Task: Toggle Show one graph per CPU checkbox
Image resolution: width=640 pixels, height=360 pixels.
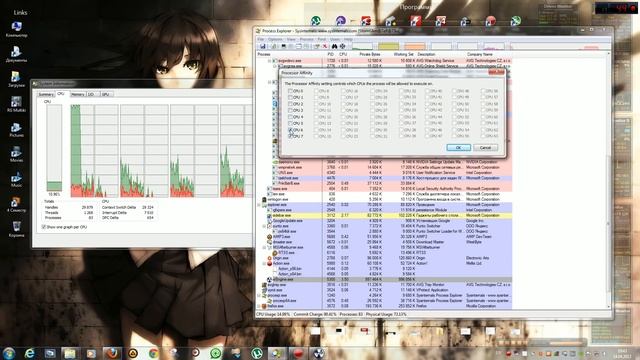Action: (43, 227)
